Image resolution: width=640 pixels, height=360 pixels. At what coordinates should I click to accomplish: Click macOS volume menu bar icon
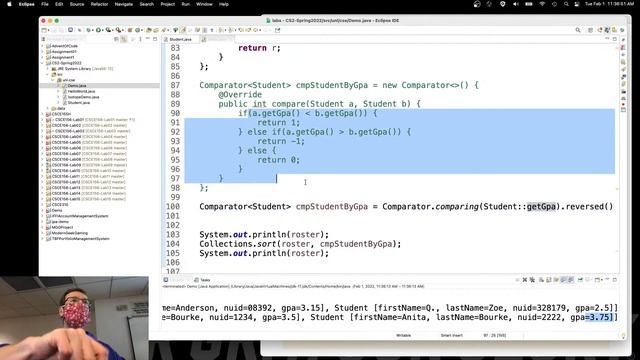(x=516, y=4)
